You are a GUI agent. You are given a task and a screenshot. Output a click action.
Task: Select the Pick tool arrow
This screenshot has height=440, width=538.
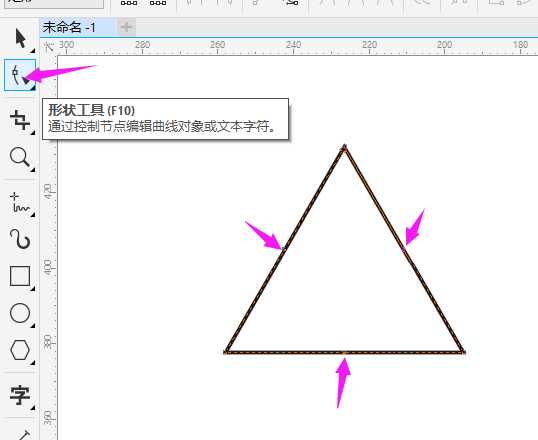coord(20,38)
